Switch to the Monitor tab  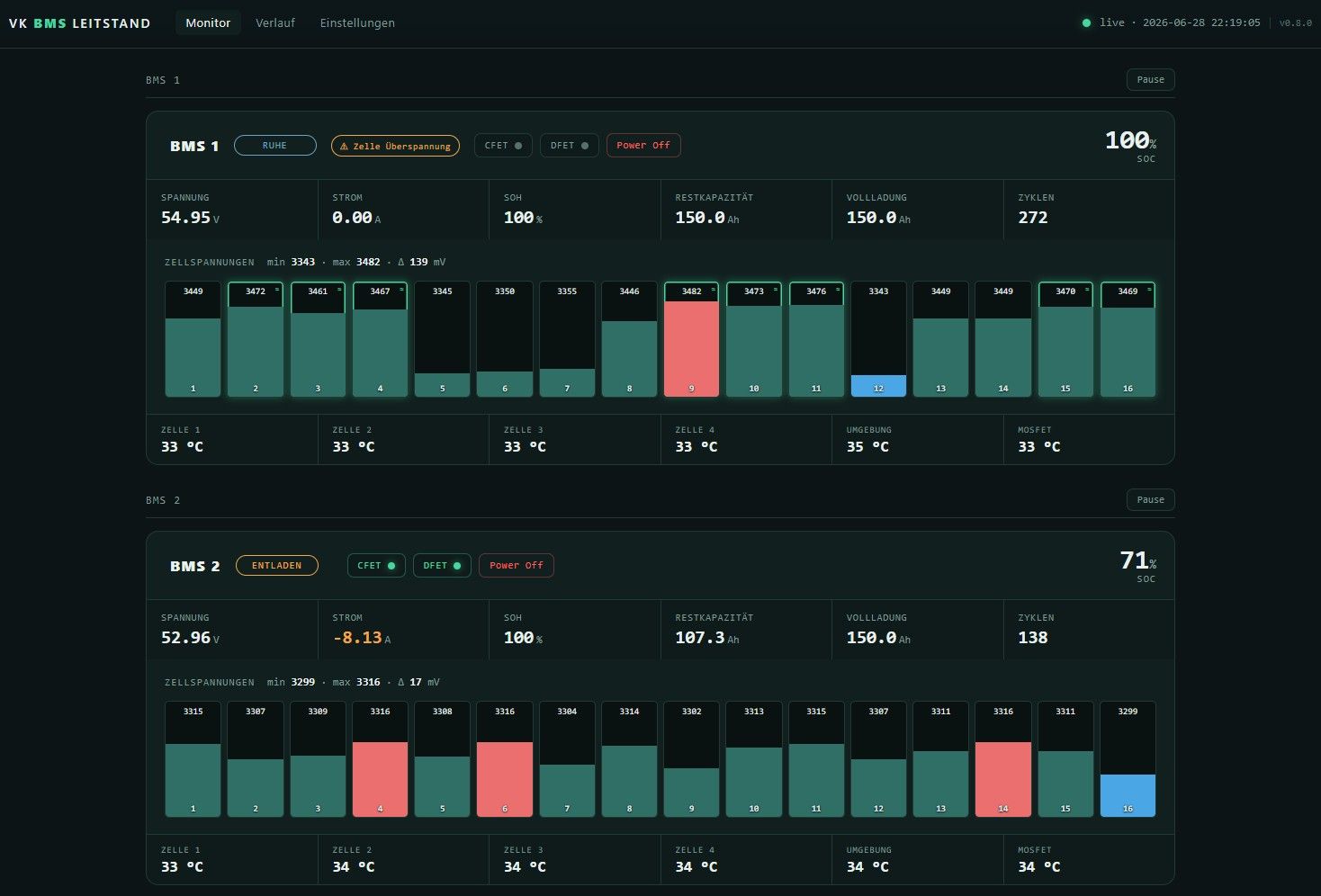click(x=208, y=22)
